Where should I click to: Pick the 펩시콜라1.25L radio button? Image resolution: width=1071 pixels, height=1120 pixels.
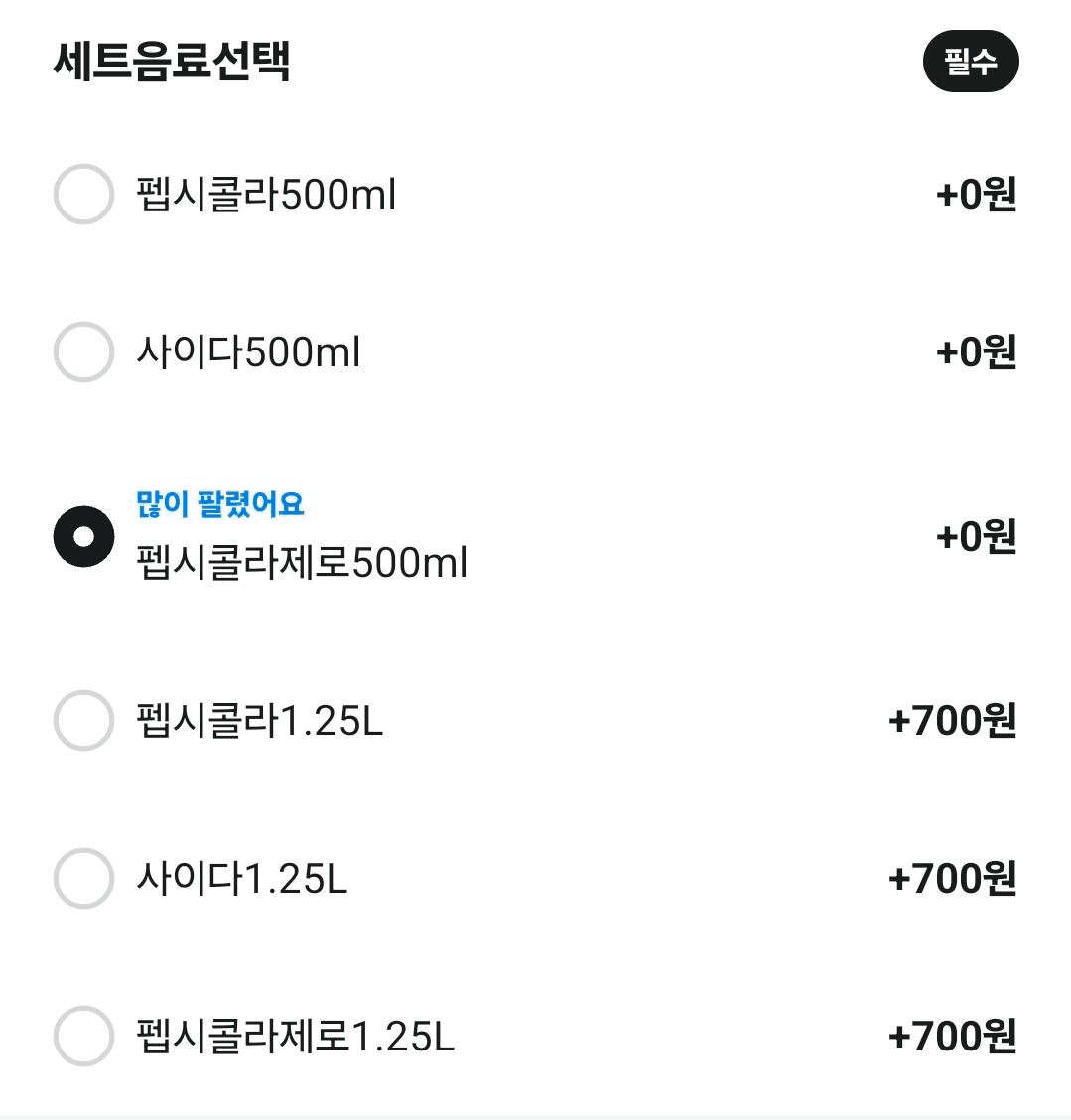(x=83, y=721)
